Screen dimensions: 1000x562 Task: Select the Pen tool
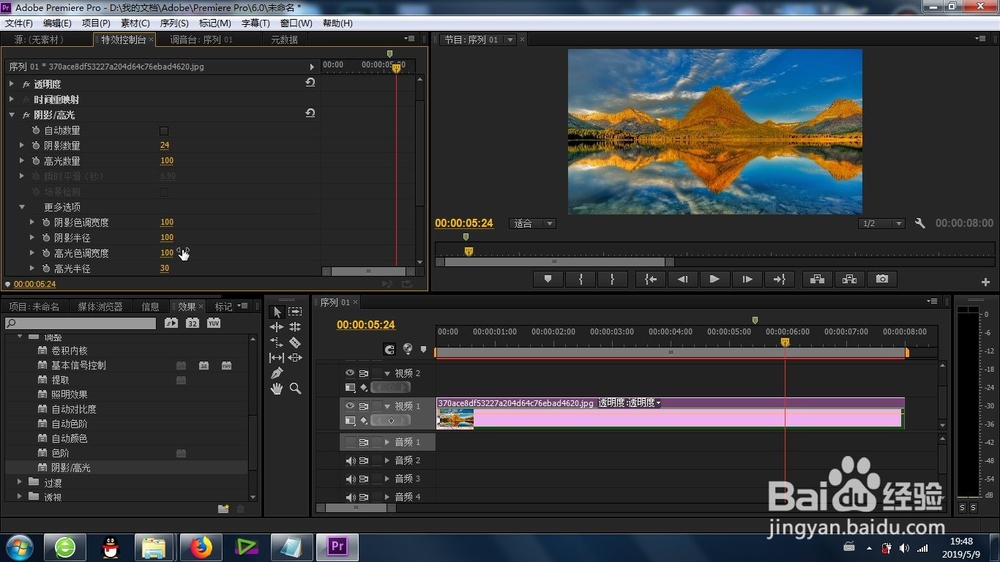[x=276, y=373]
